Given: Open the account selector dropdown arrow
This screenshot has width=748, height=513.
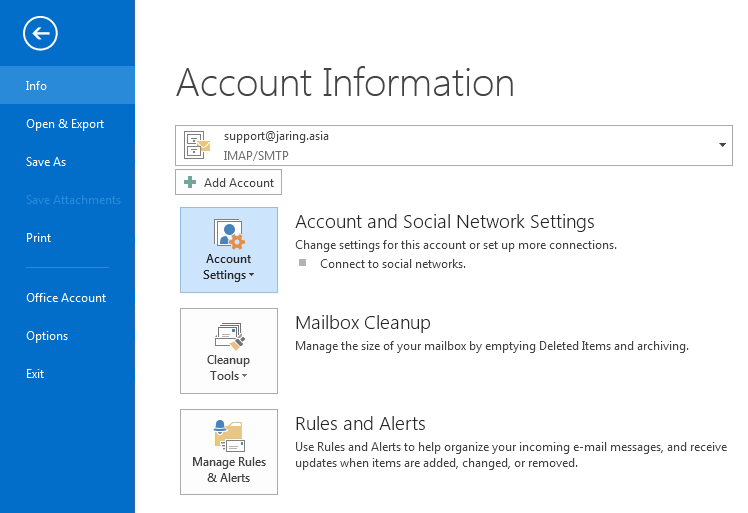Looking at the screenshot, I should tap(722, 145).
